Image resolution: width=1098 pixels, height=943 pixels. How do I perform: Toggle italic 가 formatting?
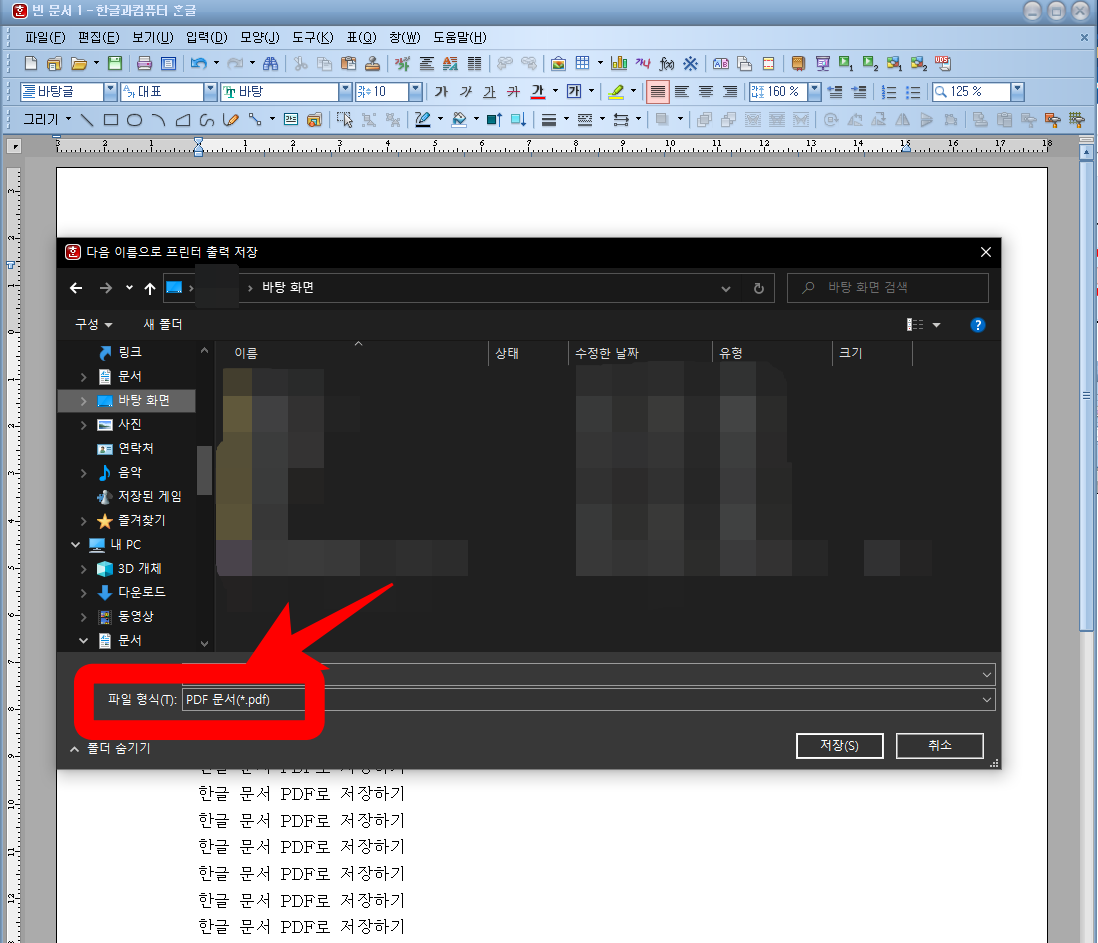click(x=466, y=92)
